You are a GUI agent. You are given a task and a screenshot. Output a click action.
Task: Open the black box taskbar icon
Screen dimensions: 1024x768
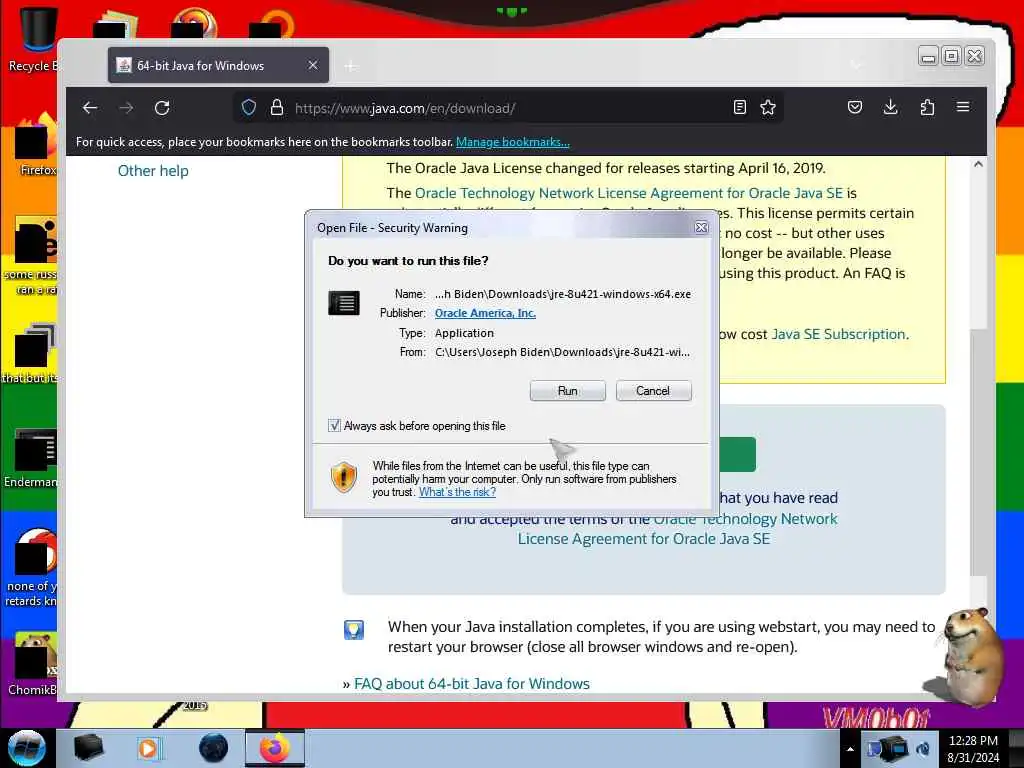click(x=89, y=748)
